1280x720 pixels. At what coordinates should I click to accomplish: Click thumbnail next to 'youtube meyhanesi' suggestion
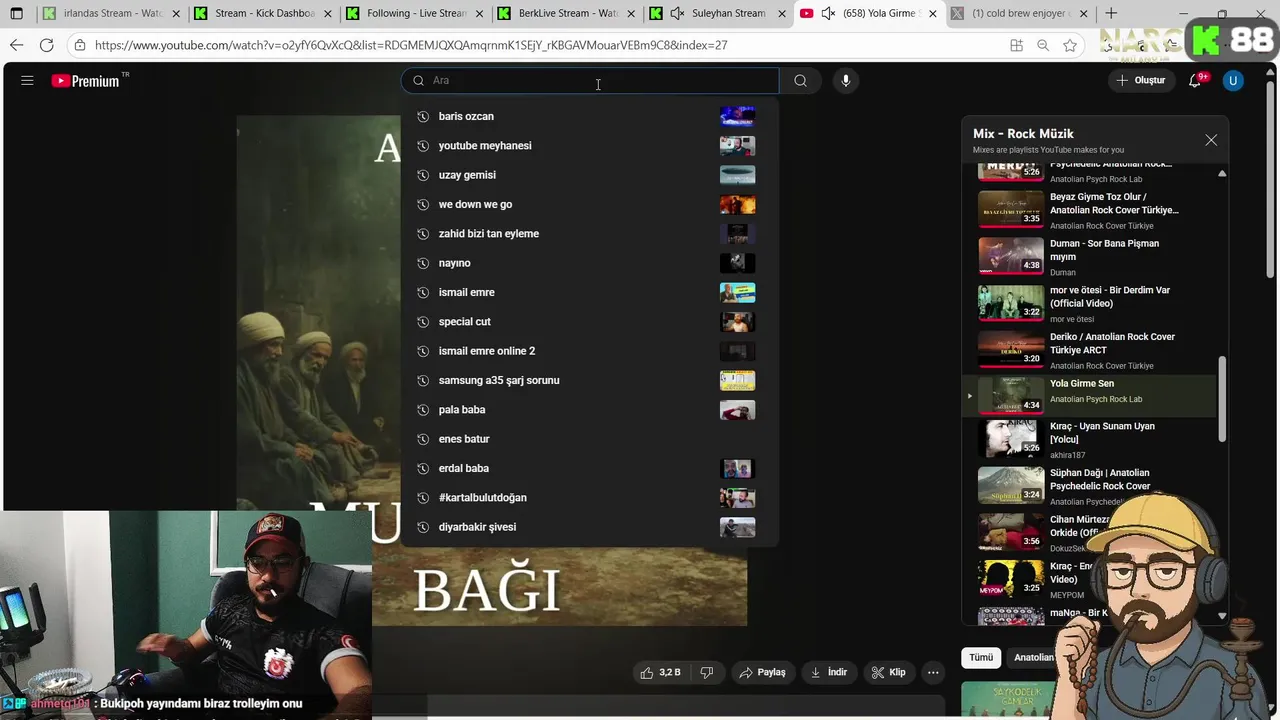tap(737, 146)
